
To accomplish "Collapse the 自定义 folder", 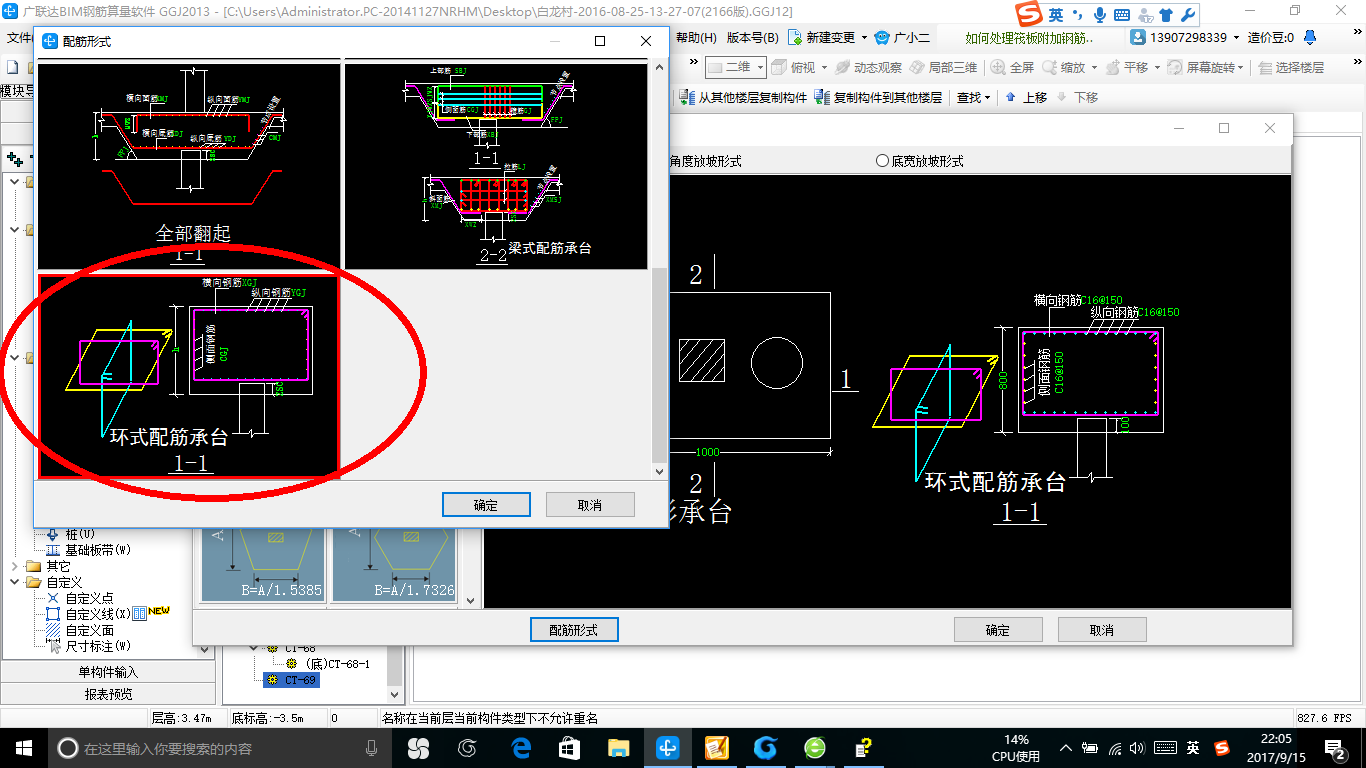I will (x=15, y=582).
